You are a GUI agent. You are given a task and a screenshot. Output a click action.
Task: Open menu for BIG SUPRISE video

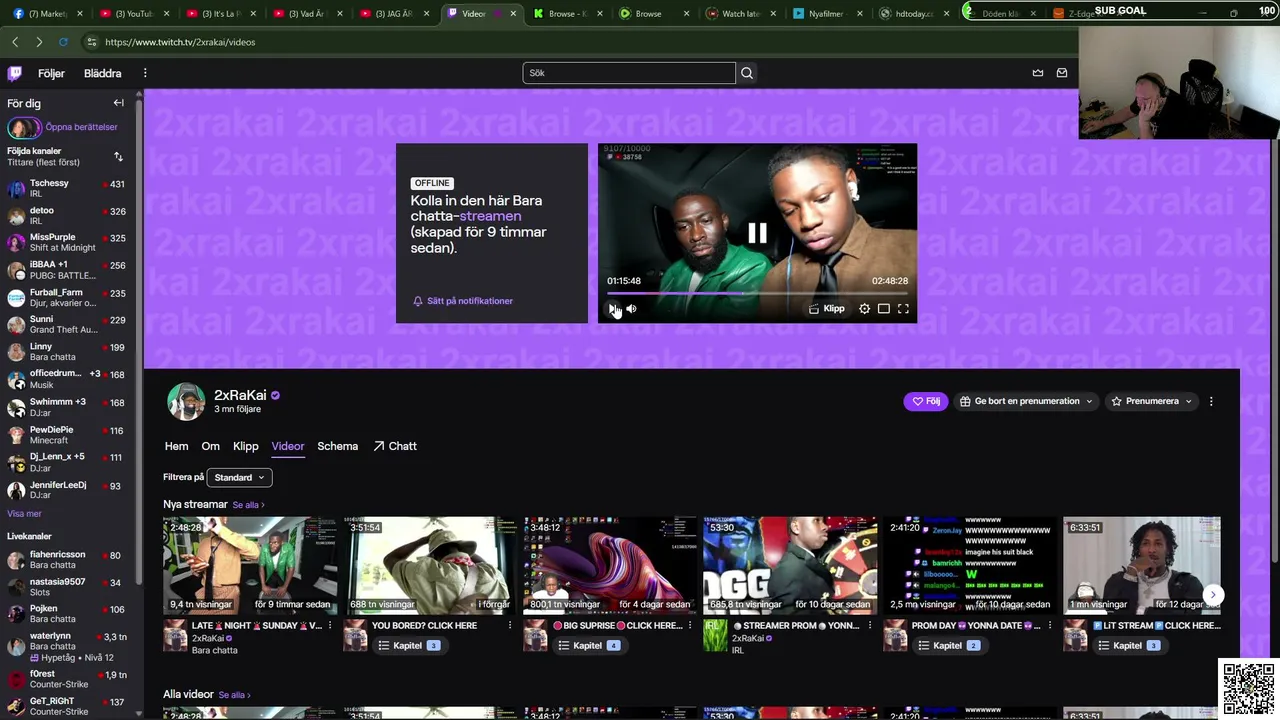coord(690,626)
